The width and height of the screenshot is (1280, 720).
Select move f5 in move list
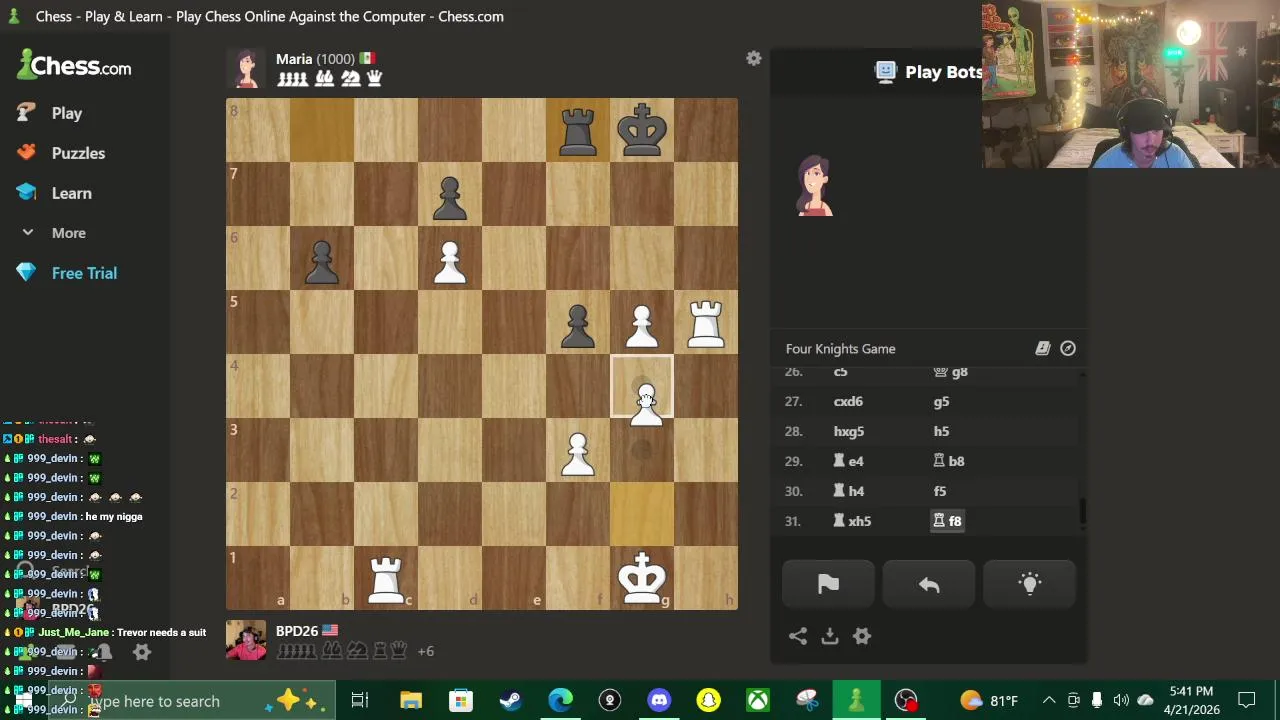click(940, 491)
